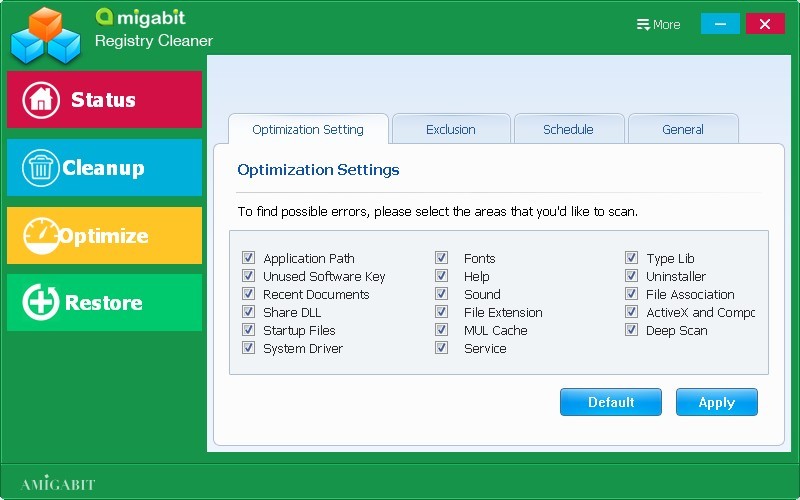
Task: Click the Apply button
Action: (716, 402)
